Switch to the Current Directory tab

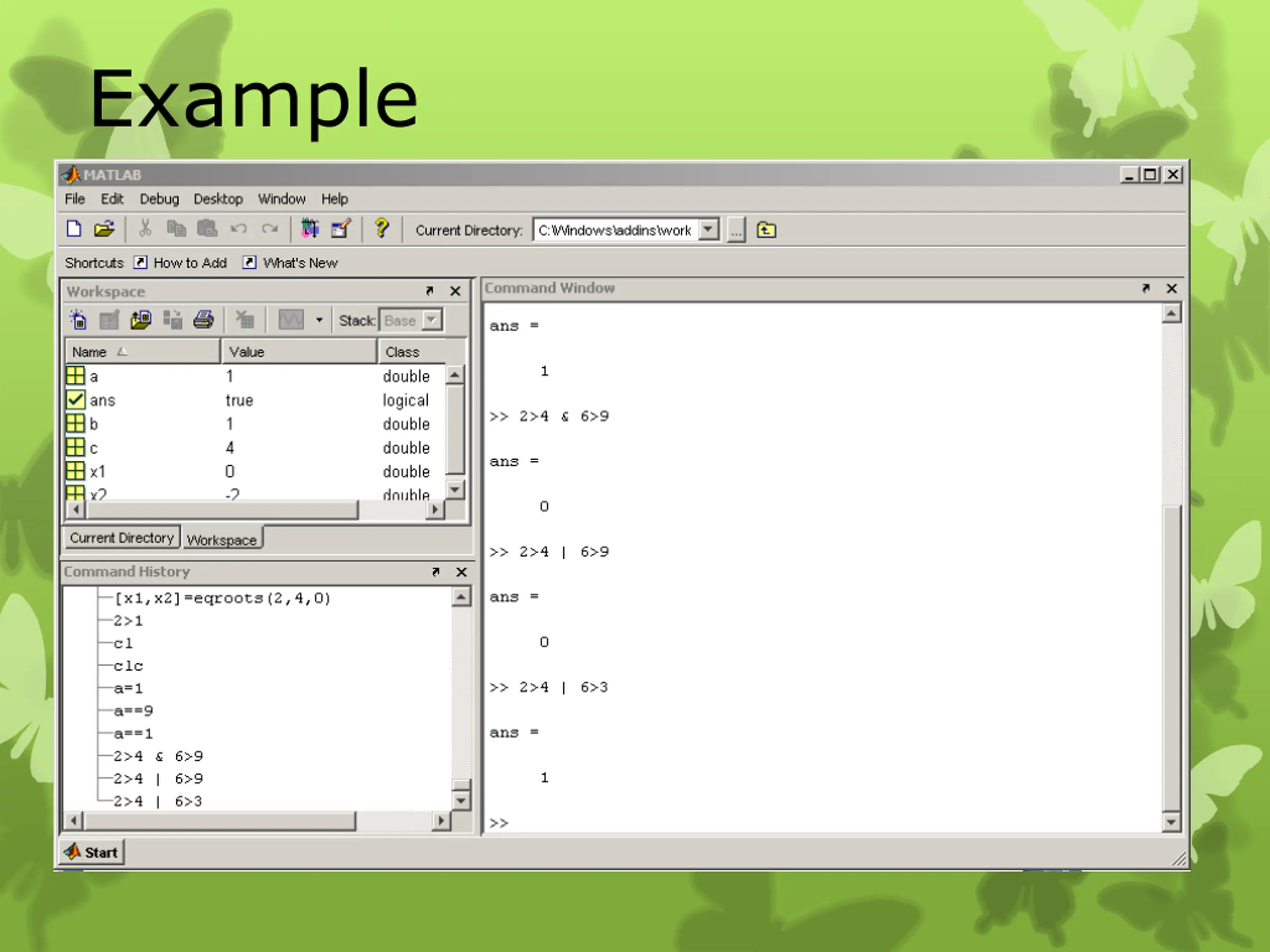tap(123, 537)
